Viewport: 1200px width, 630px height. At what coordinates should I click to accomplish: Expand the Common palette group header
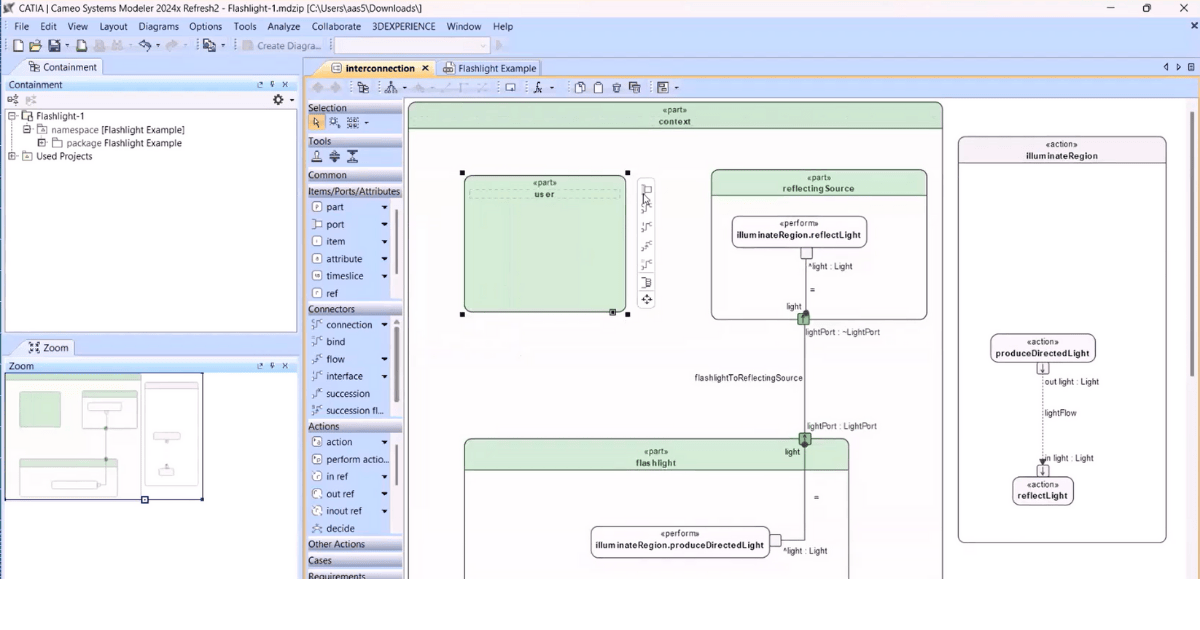pyautogui.click(x=354, y=175)
